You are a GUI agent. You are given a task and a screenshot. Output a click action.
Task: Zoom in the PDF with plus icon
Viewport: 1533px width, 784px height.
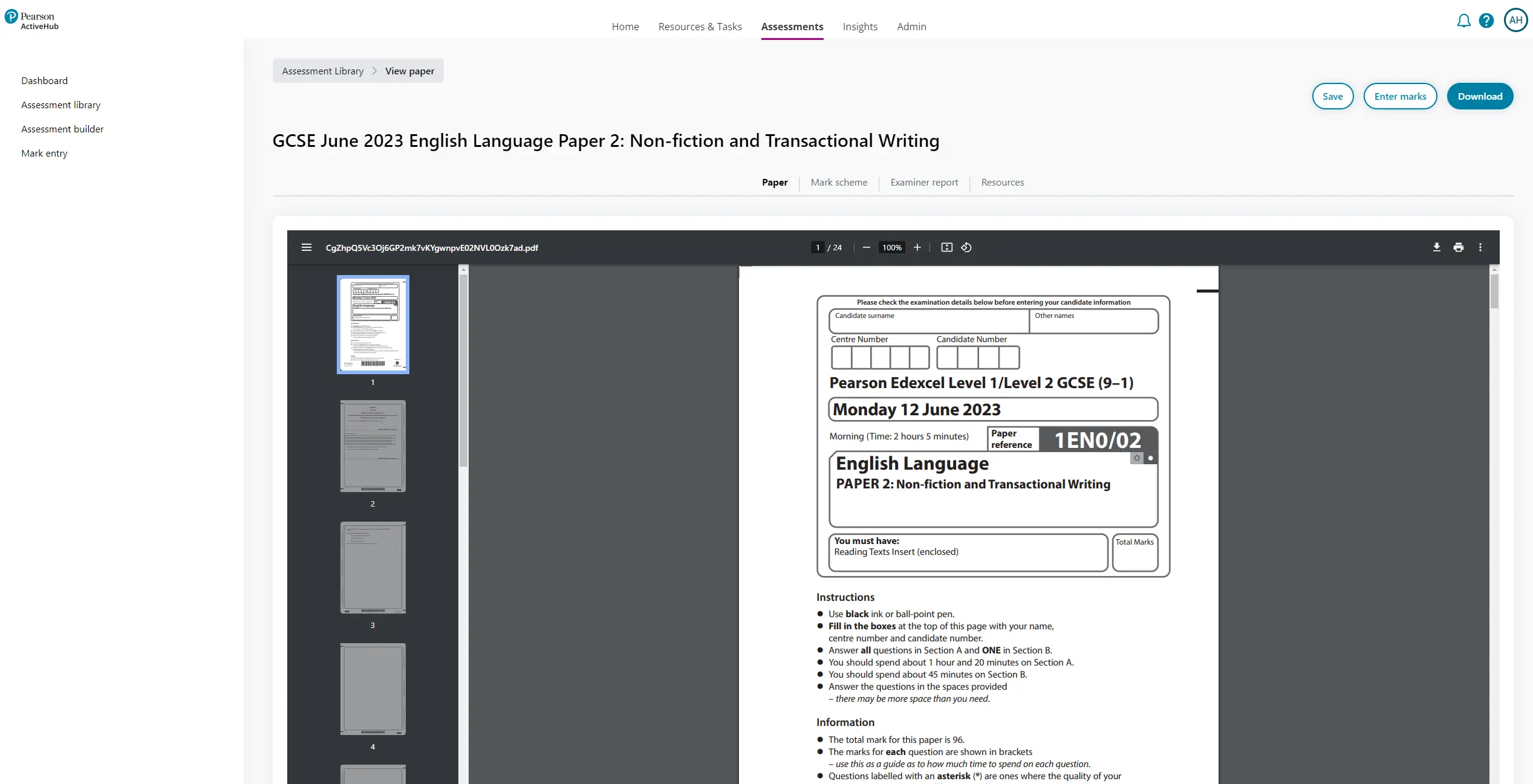pyautogui.click(x=917, y=247)
